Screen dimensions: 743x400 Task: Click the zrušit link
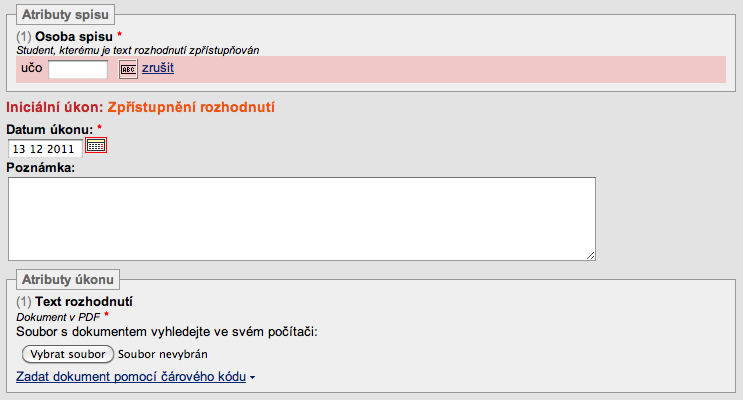158,68
